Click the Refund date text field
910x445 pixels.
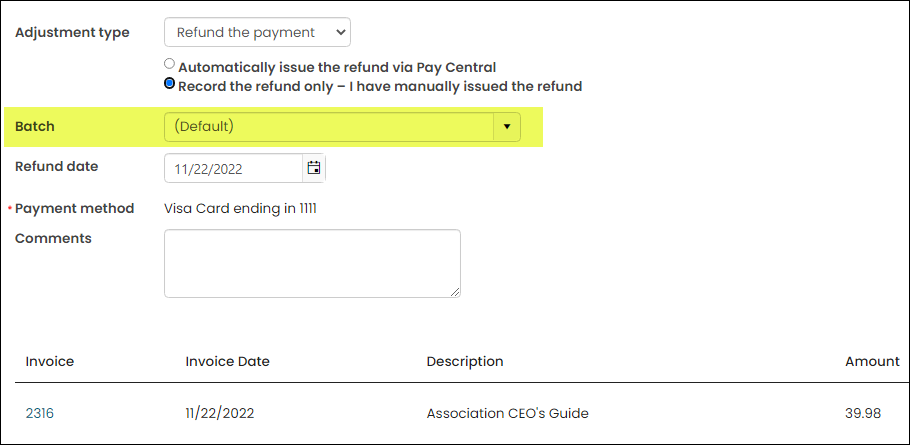234,168
